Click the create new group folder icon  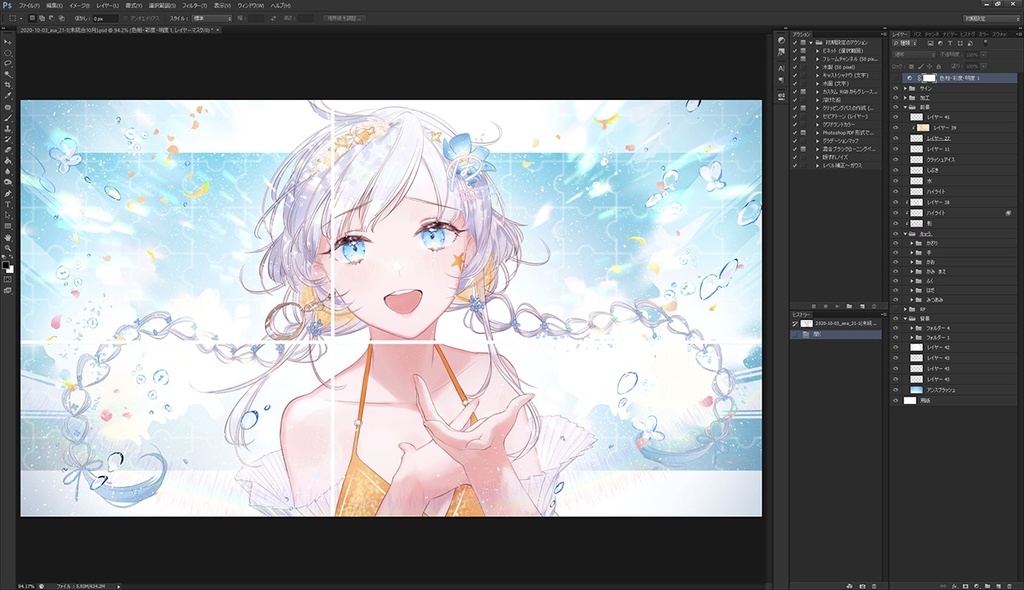pyautogui.click(x=988, y=586)
